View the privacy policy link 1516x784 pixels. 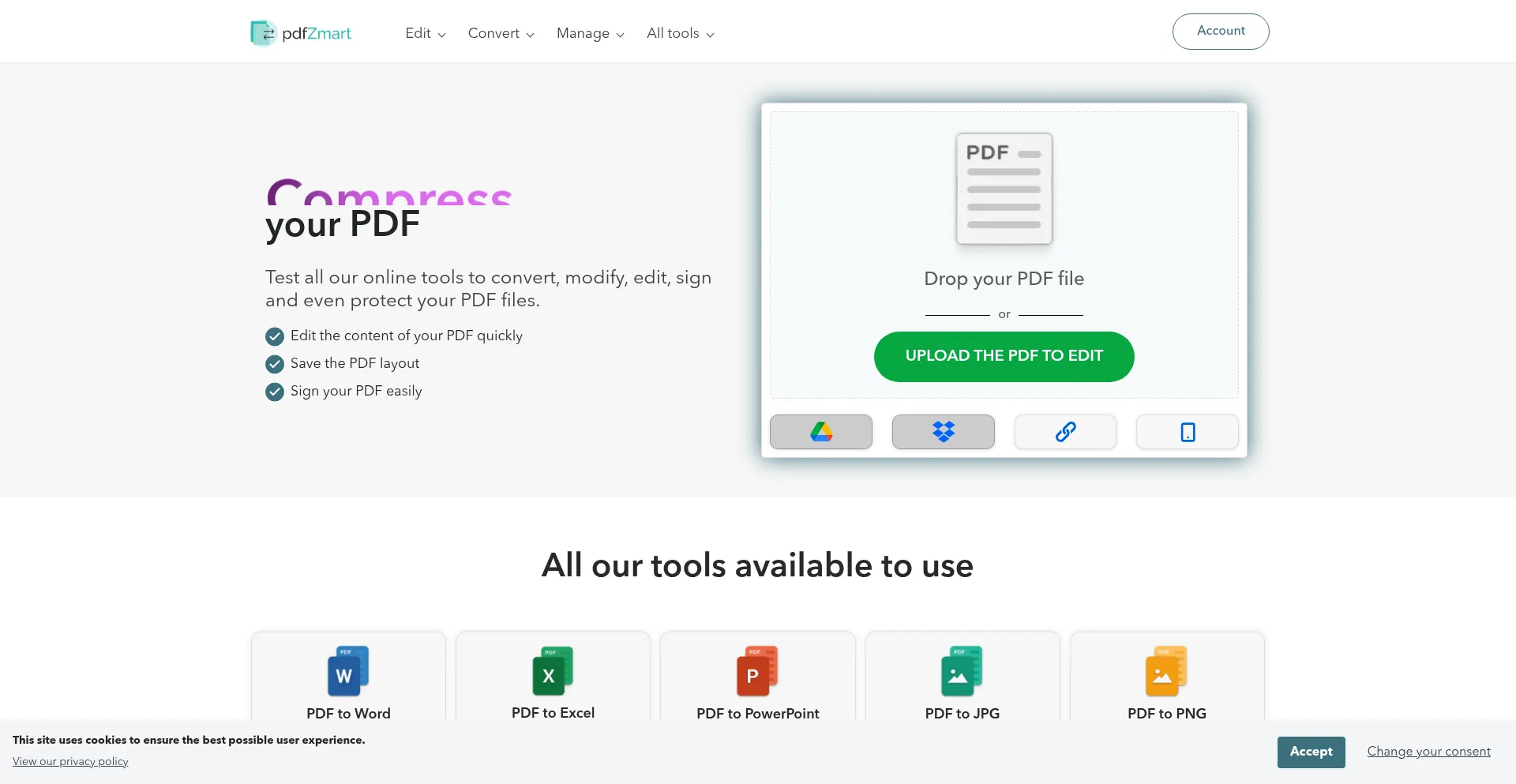click(x=70, y=762)
